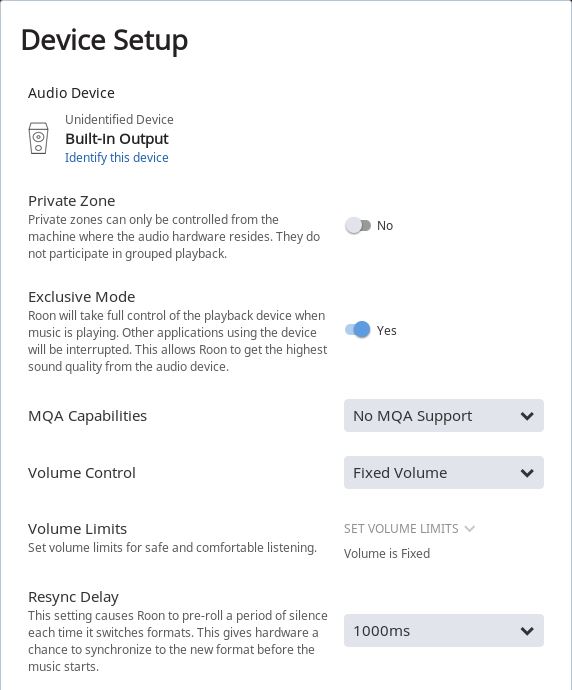
Task: Click the speaker audio device icon
Action: coord(38,138)
